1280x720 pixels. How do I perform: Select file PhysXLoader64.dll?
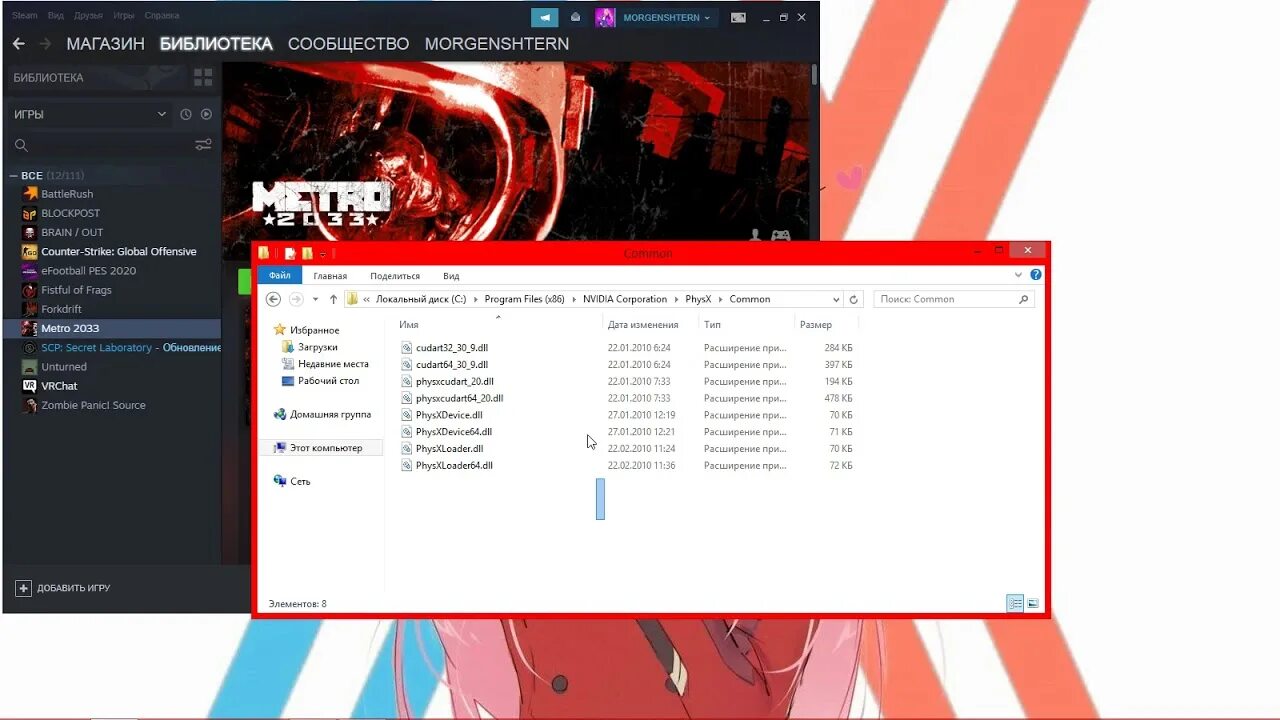coord(454,466)
